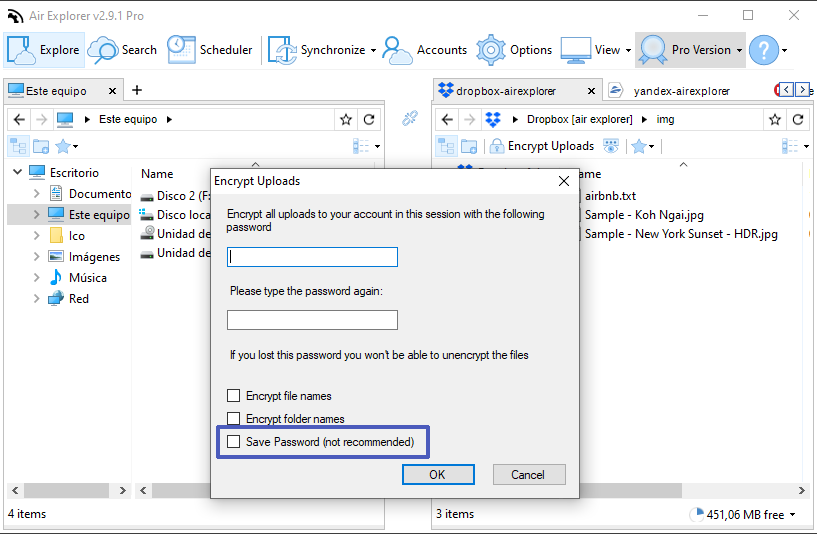
Task: Select the airbnb.txt file
Action: coord(610,196)
